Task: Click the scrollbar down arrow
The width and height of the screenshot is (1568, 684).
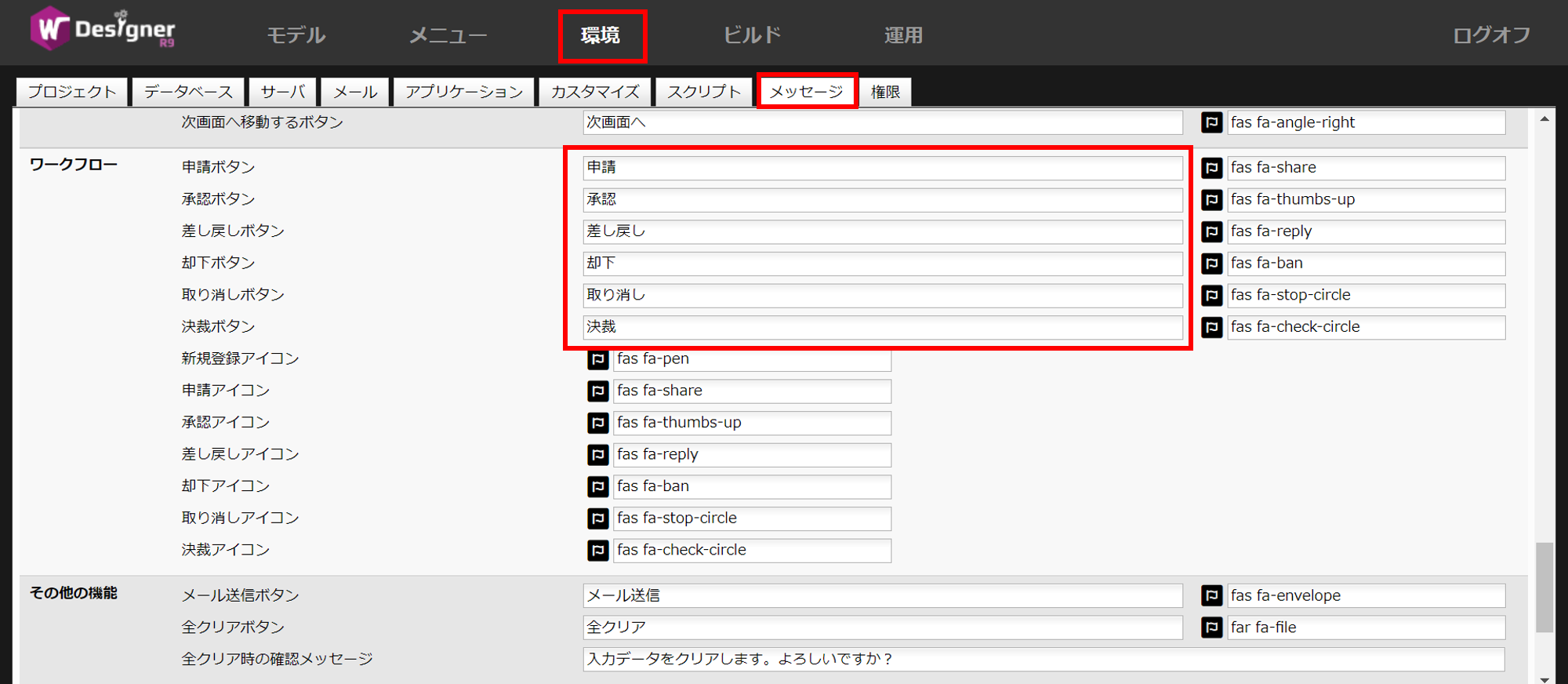Action: (1544, 679)
